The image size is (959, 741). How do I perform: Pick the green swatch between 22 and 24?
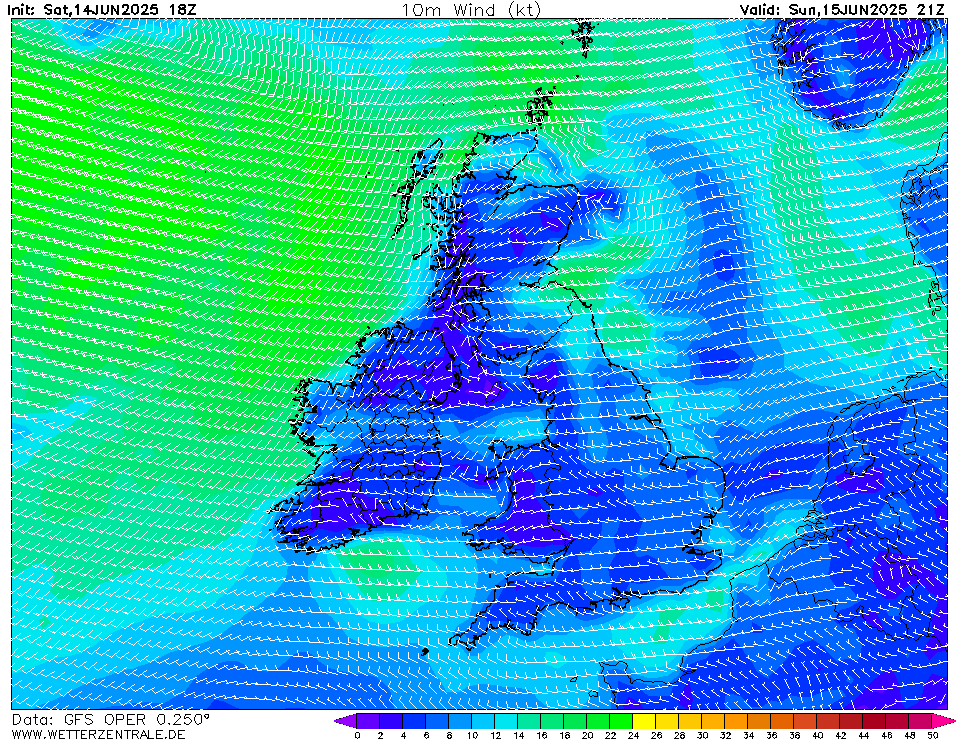621,721
